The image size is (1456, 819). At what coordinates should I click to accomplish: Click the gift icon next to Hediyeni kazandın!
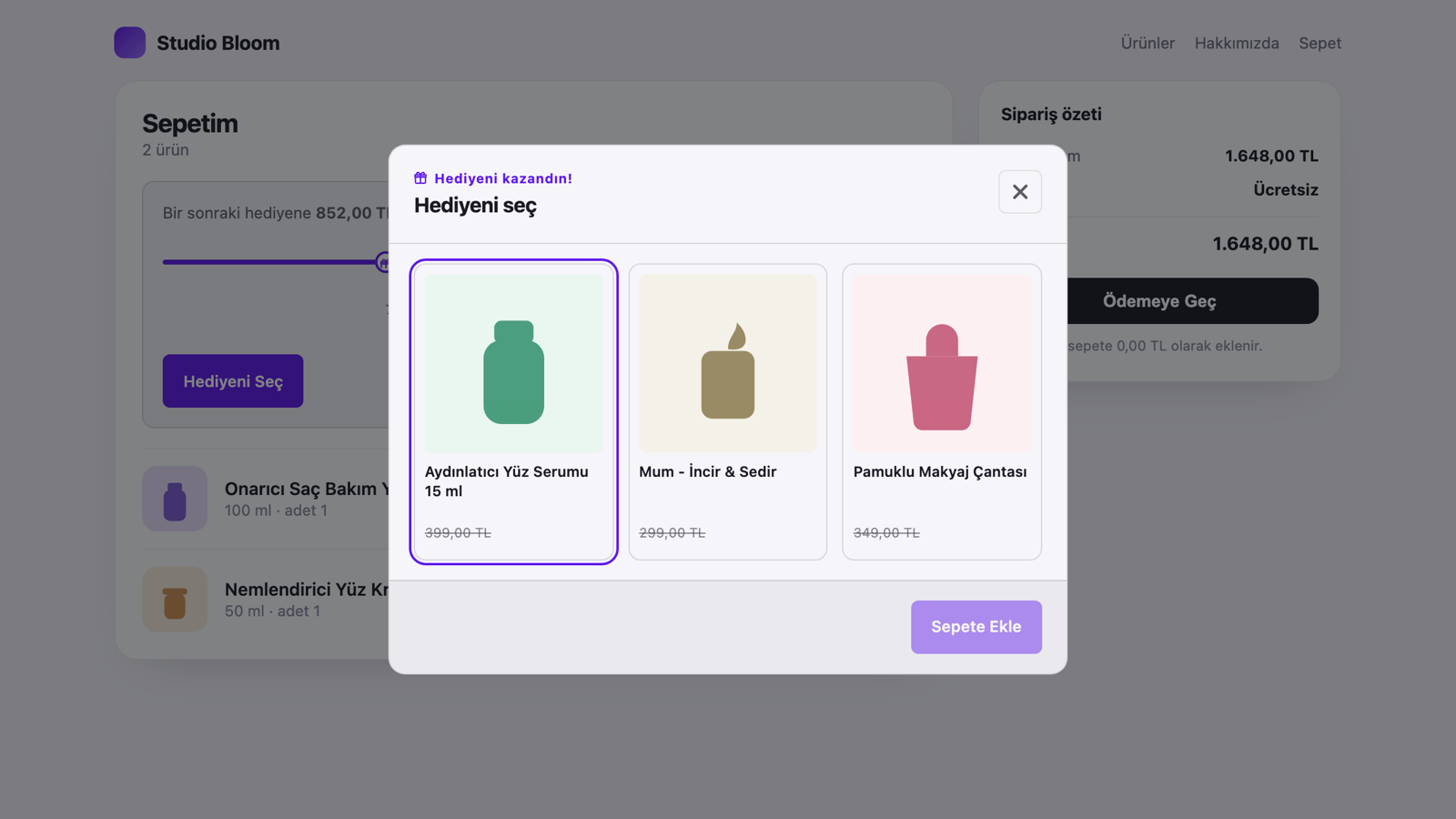[x=420, y=178]
